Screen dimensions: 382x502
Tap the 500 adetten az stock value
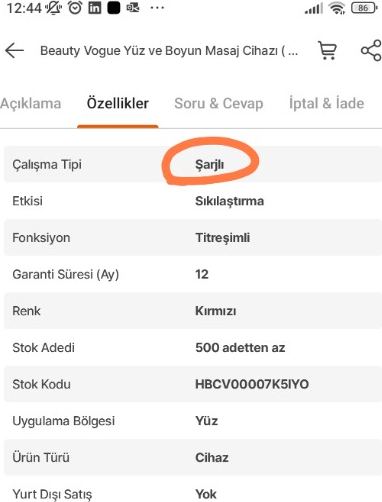pos(240,348)
